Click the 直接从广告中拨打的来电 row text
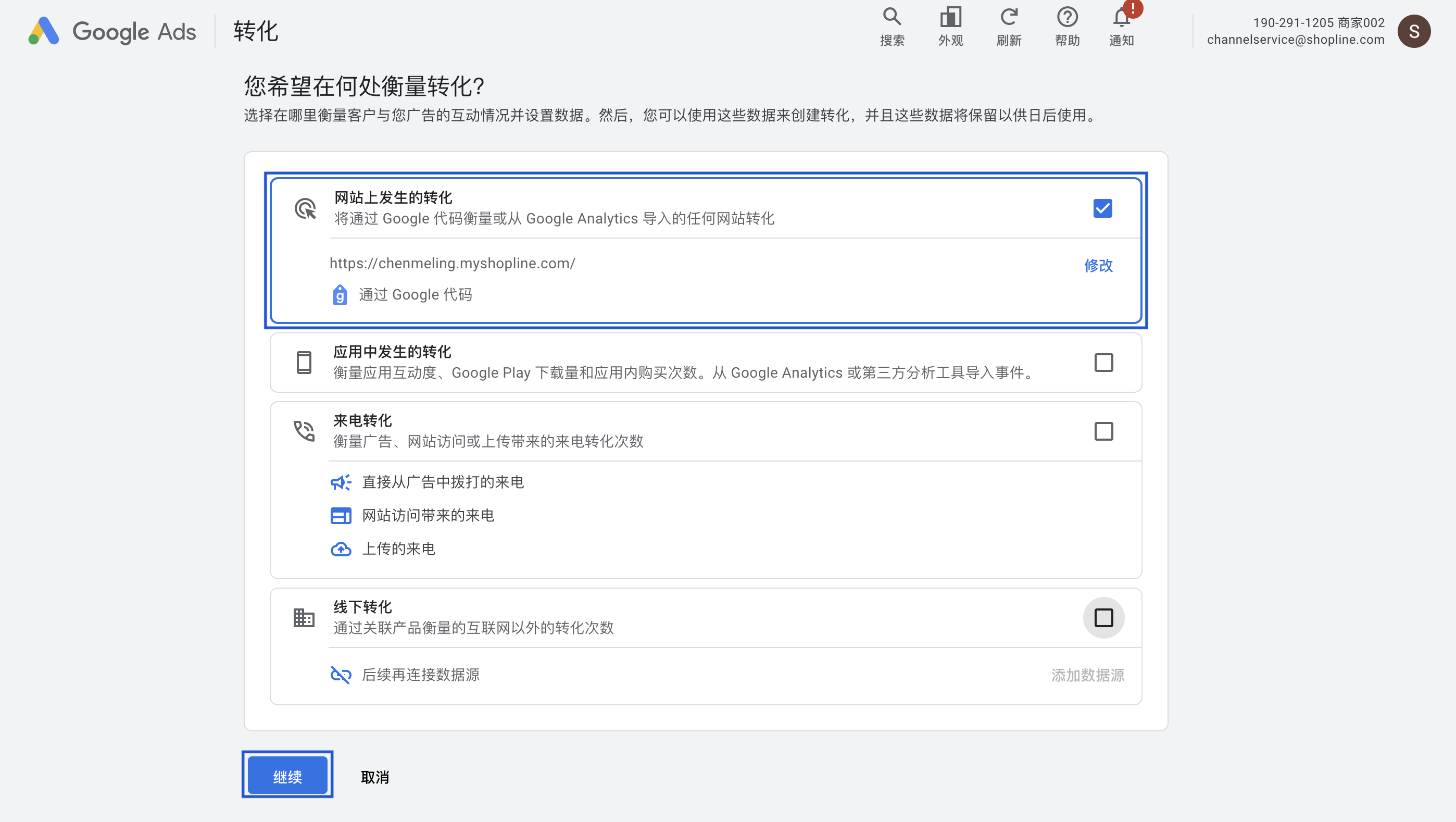This screenshot has height=822, width=1456. (x=443, y=482)
